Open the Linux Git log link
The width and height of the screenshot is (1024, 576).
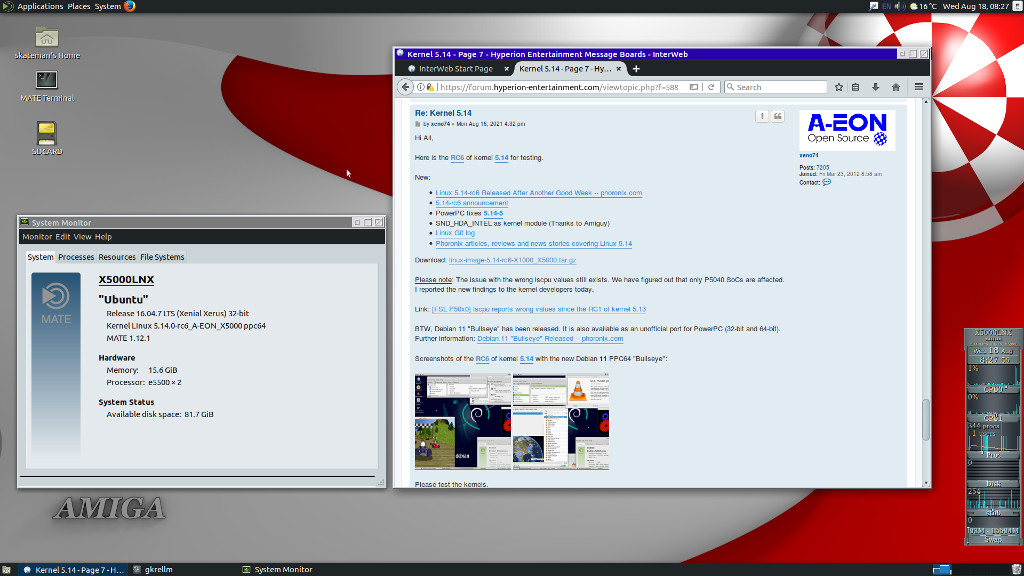point(455,233)
